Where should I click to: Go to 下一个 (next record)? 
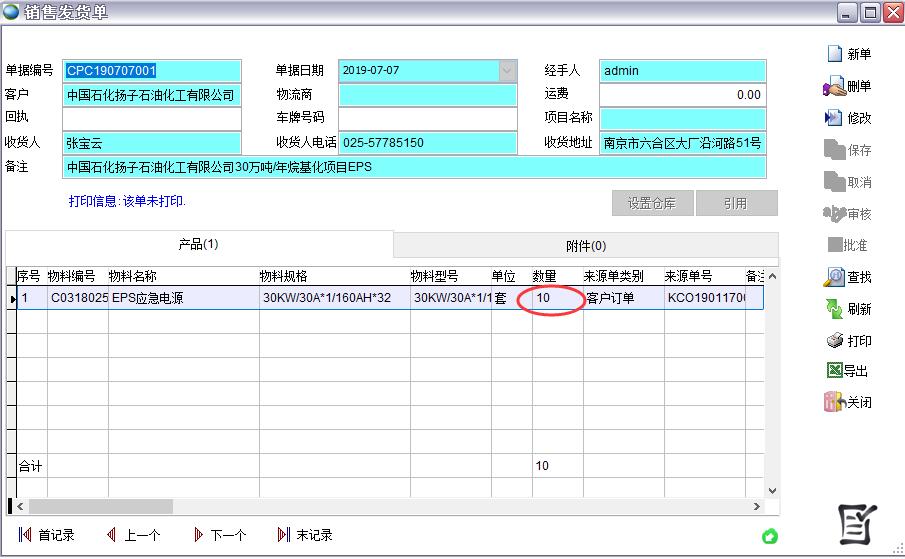click(x=219, y=535)
